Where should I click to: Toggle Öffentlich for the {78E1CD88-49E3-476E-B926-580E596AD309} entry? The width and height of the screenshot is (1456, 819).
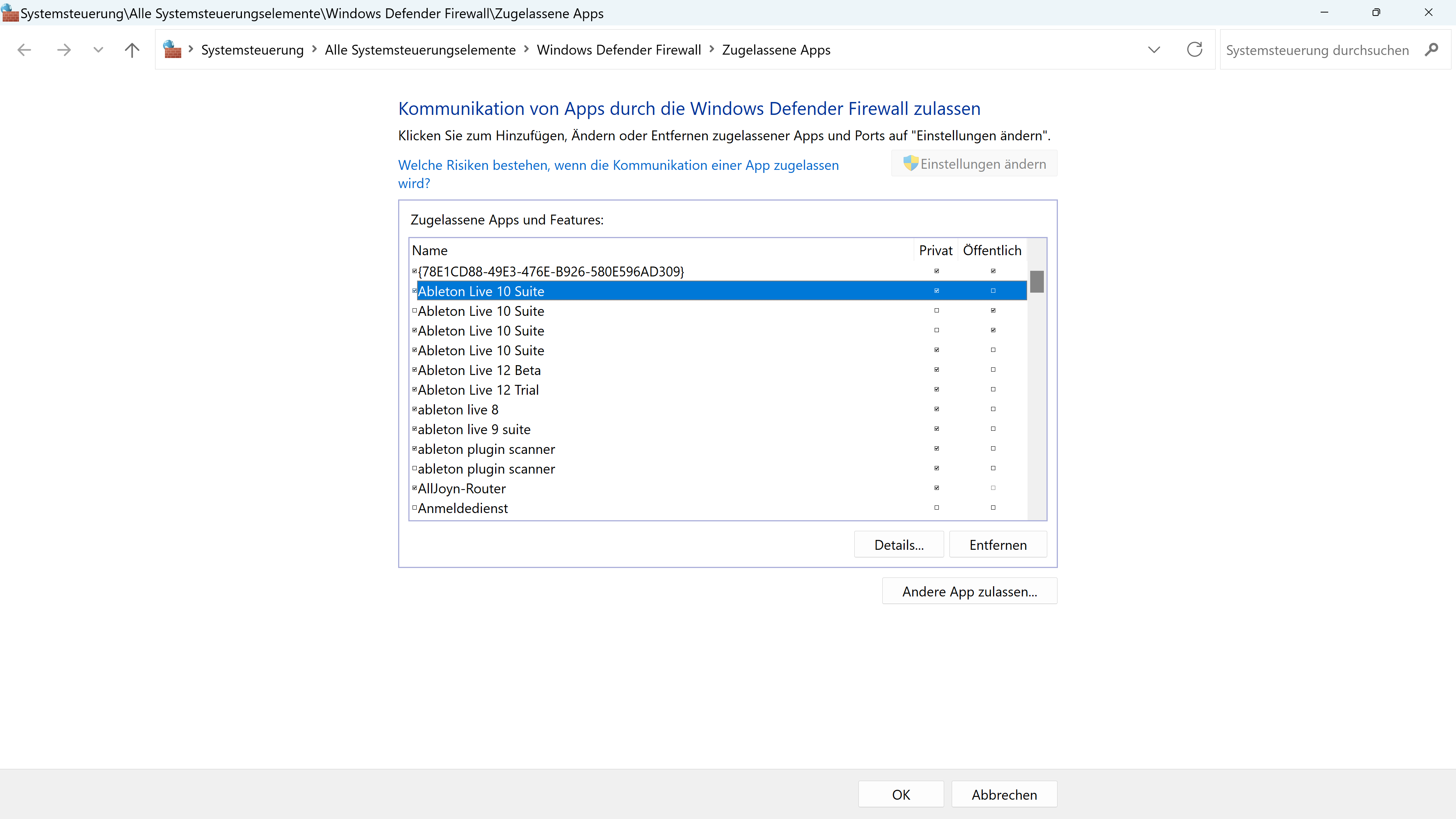pos(993,271)
